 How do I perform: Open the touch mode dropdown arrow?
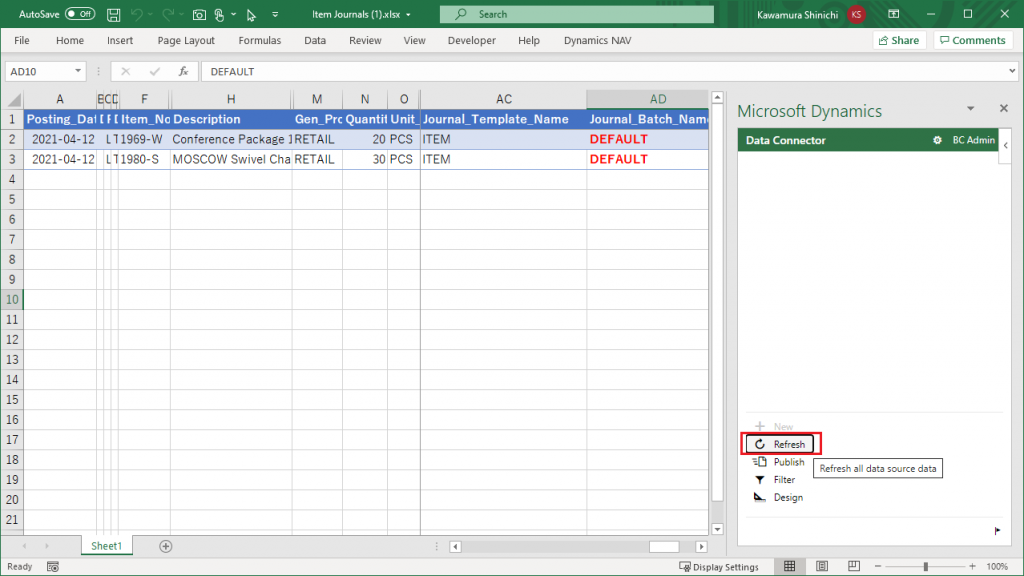tap(233, 14)
